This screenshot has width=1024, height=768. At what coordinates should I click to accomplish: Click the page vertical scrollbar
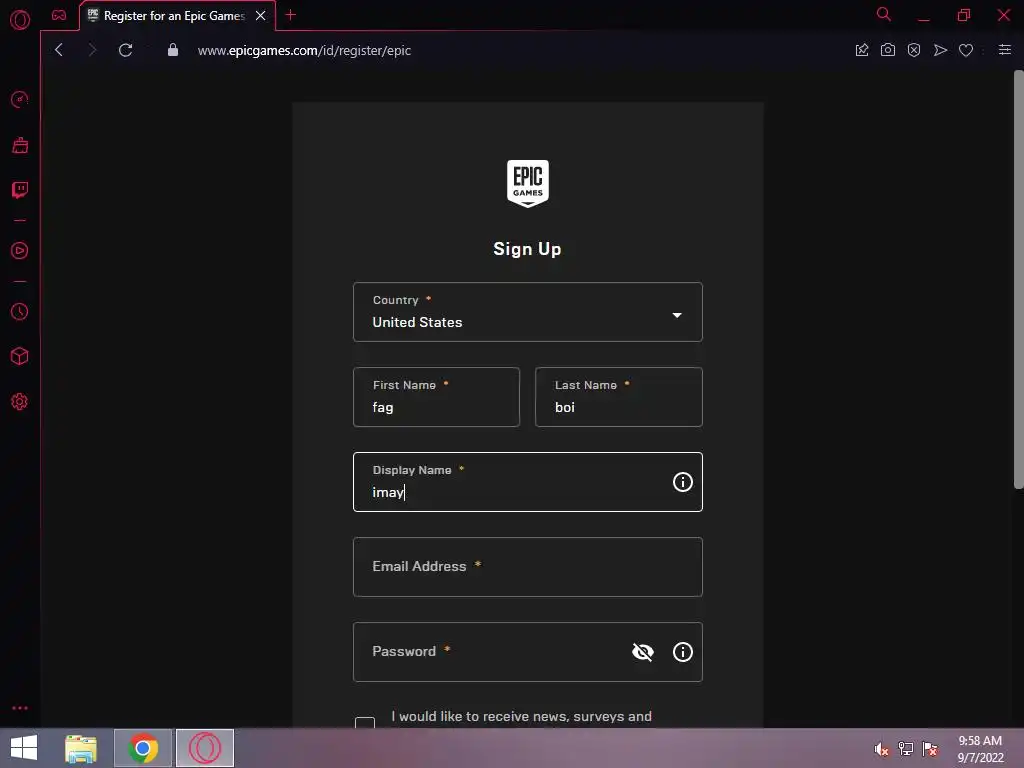[x=1018, y=280]
